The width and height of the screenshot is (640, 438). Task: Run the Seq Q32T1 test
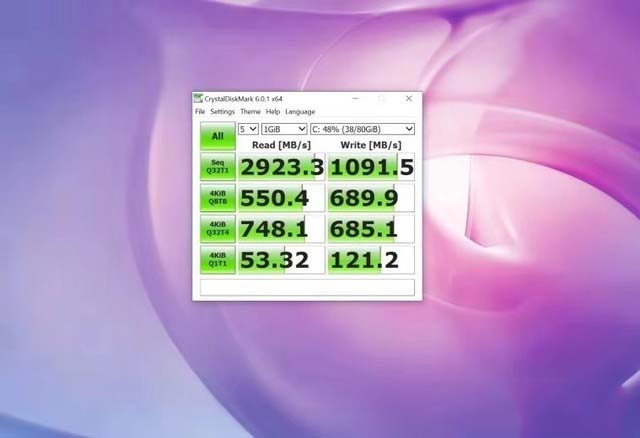[218, 167]
